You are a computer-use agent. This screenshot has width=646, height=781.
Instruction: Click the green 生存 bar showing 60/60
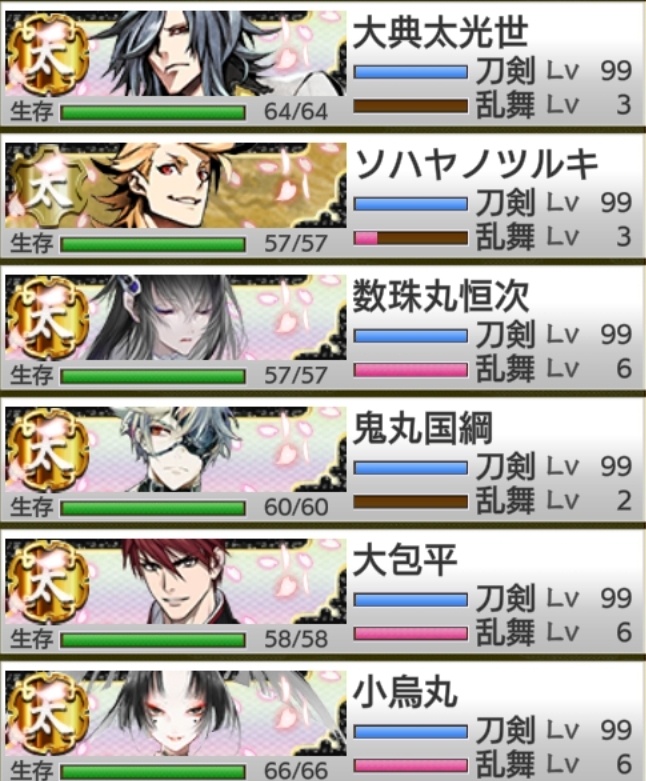coord(153,508)
